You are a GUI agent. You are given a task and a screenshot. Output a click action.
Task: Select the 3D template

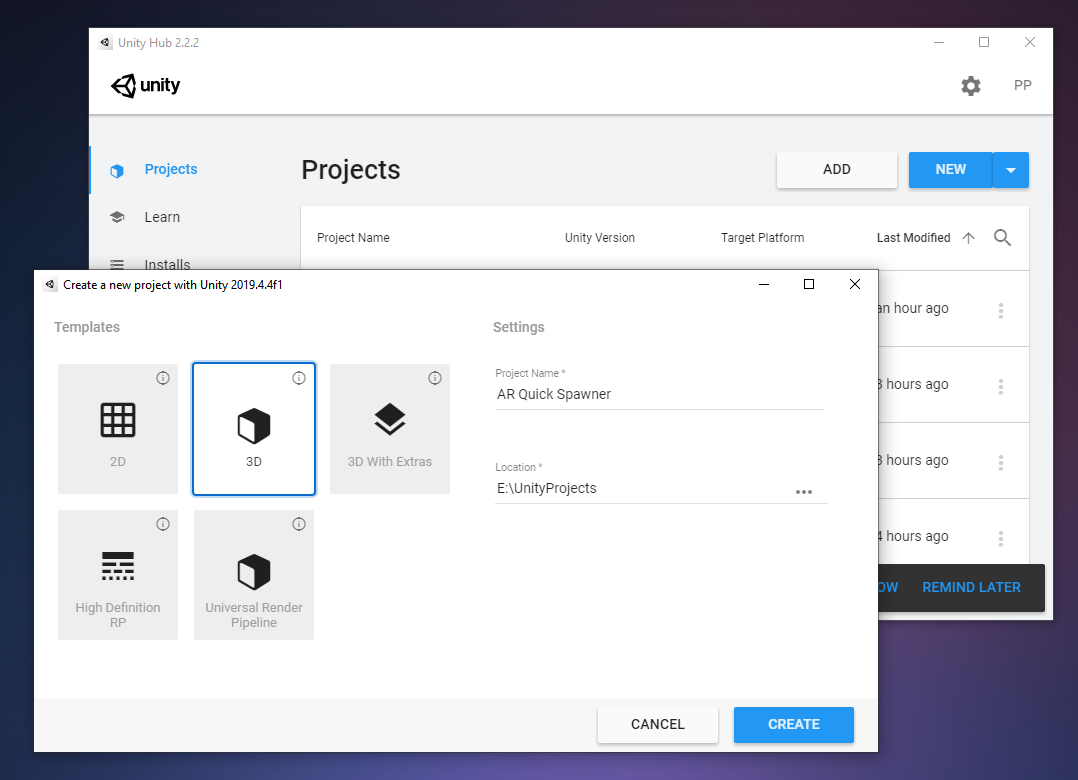pyautogui.click(x=254, y=429)
